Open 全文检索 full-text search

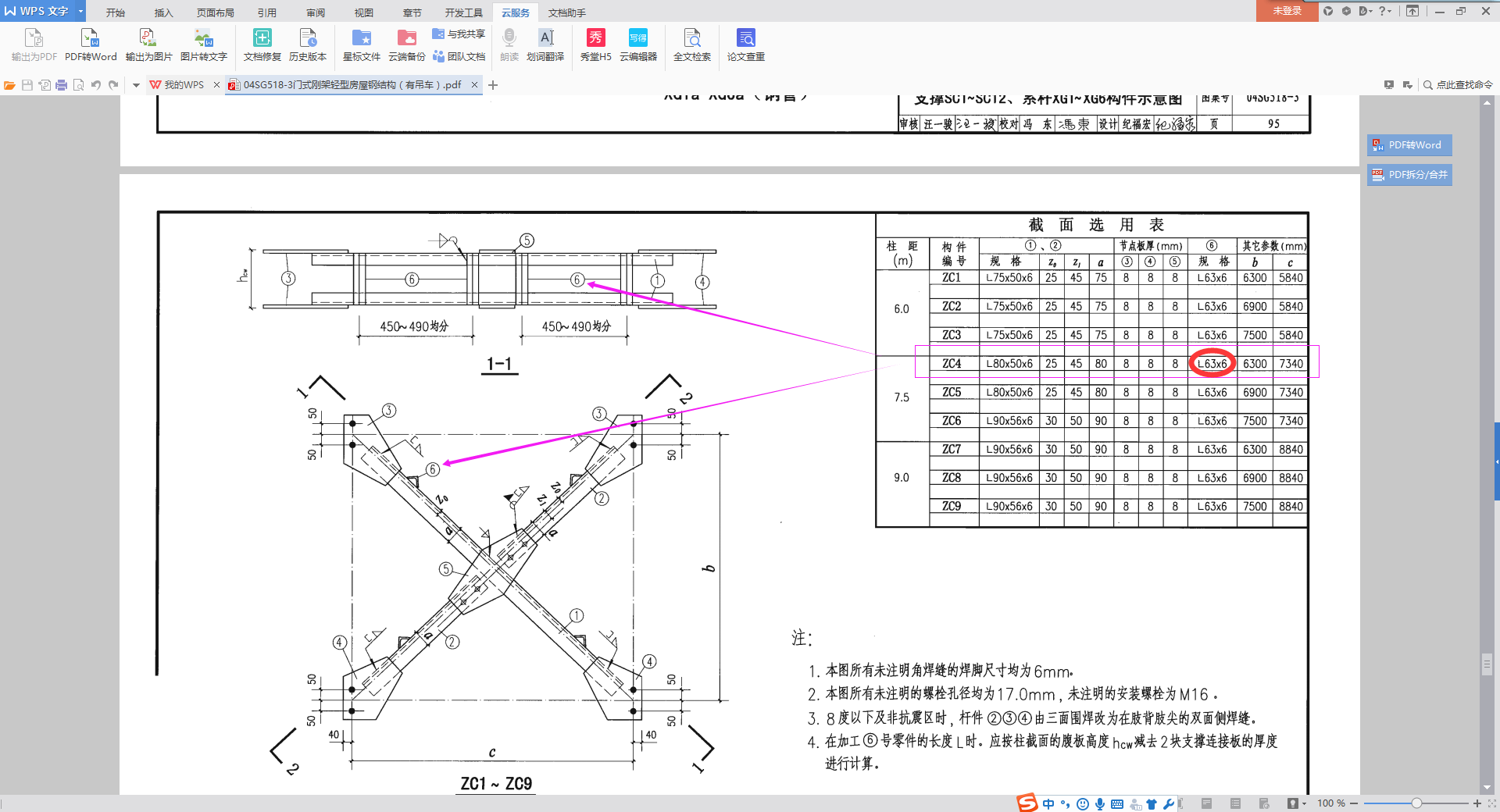pos(692,45)
